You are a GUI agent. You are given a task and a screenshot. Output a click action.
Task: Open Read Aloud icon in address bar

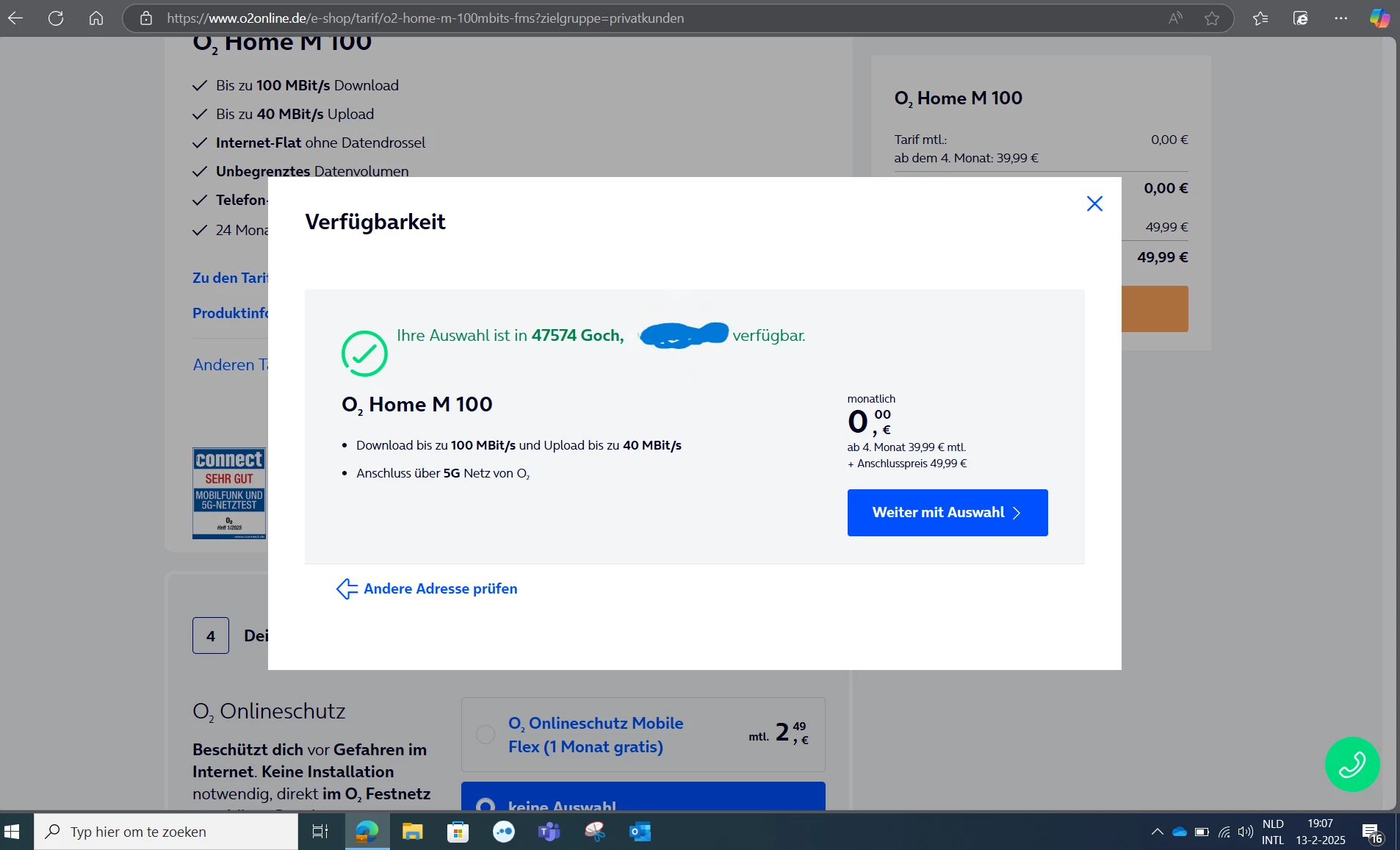pyautogui.click(x=1175, y=18)
